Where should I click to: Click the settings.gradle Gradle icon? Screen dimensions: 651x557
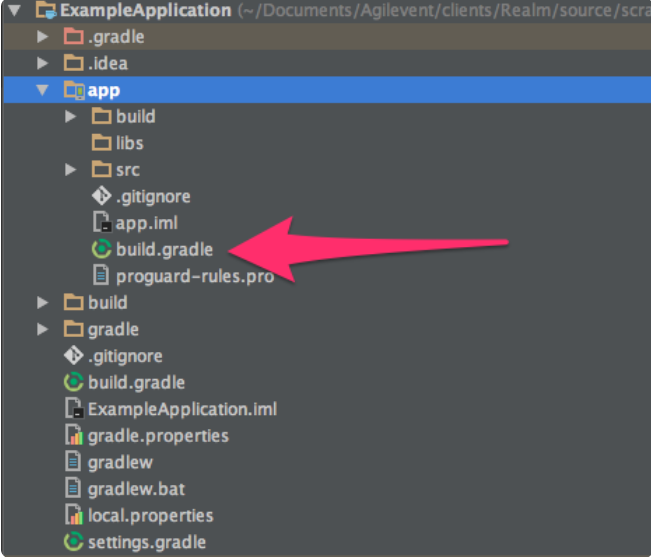pyautogui.click(x=73, y=541)
